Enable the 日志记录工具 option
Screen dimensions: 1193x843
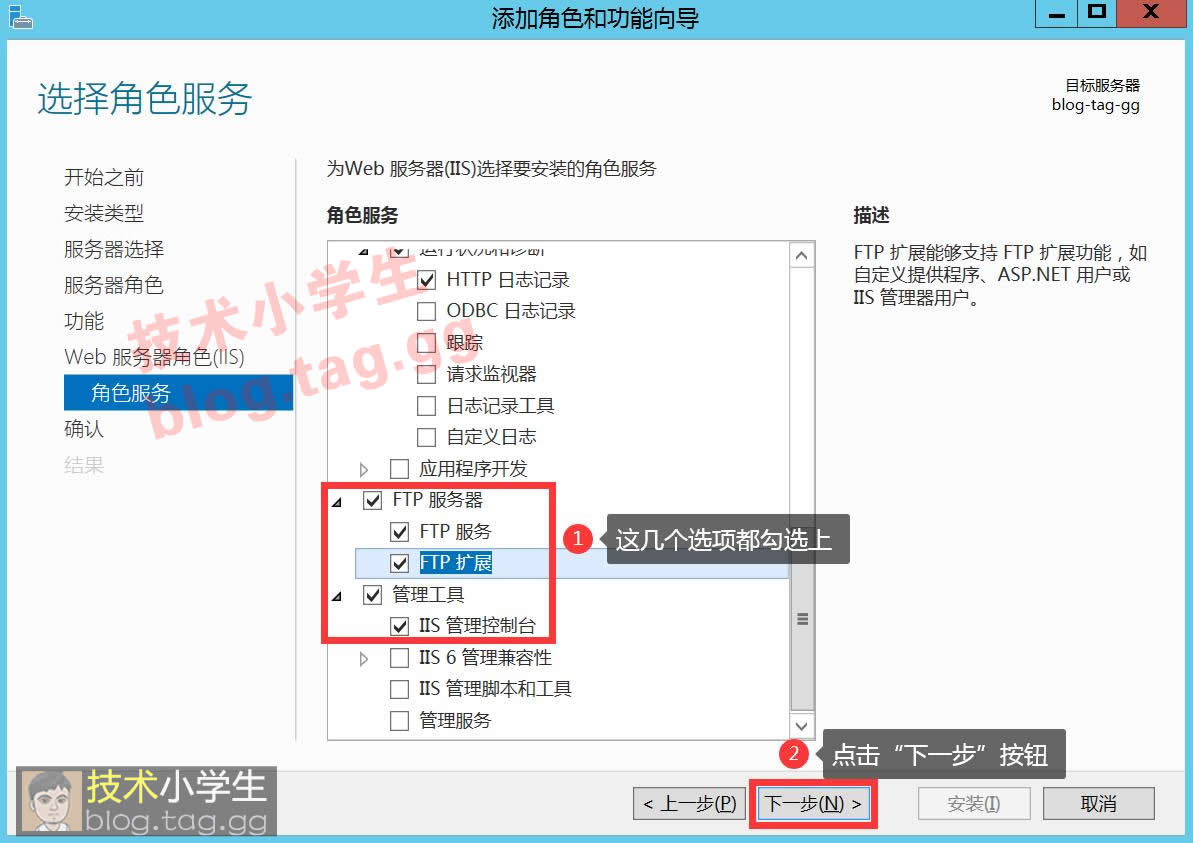point(427,406)
